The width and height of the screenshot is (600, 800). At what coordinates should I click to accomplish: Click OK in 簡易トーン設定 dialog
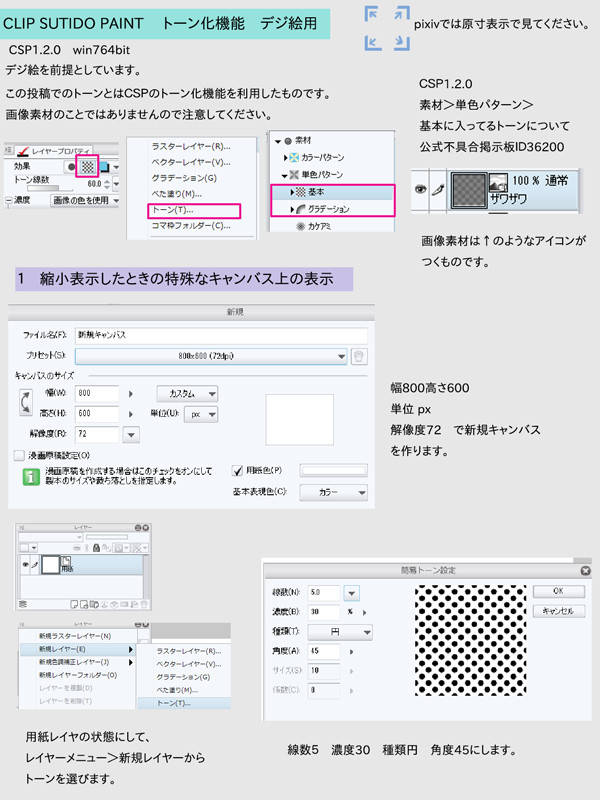click(x=559, y=591)
